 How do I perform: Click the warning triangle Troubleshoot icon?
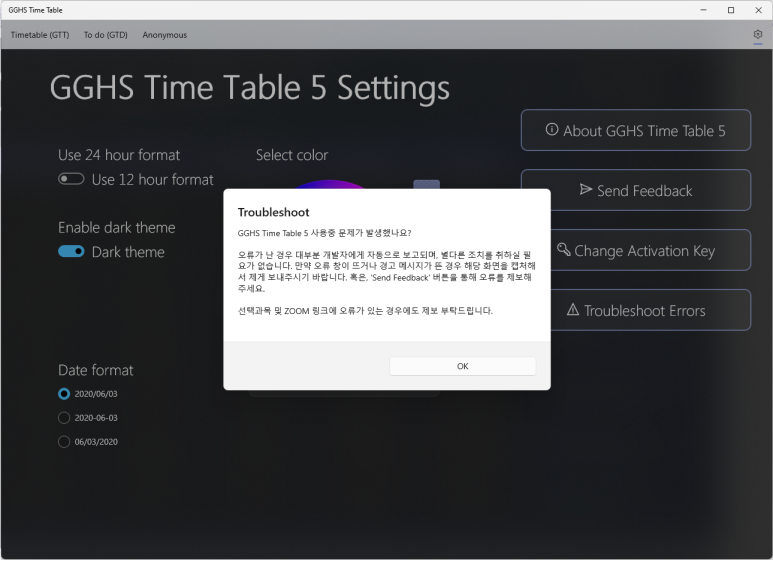click(573, 309)
